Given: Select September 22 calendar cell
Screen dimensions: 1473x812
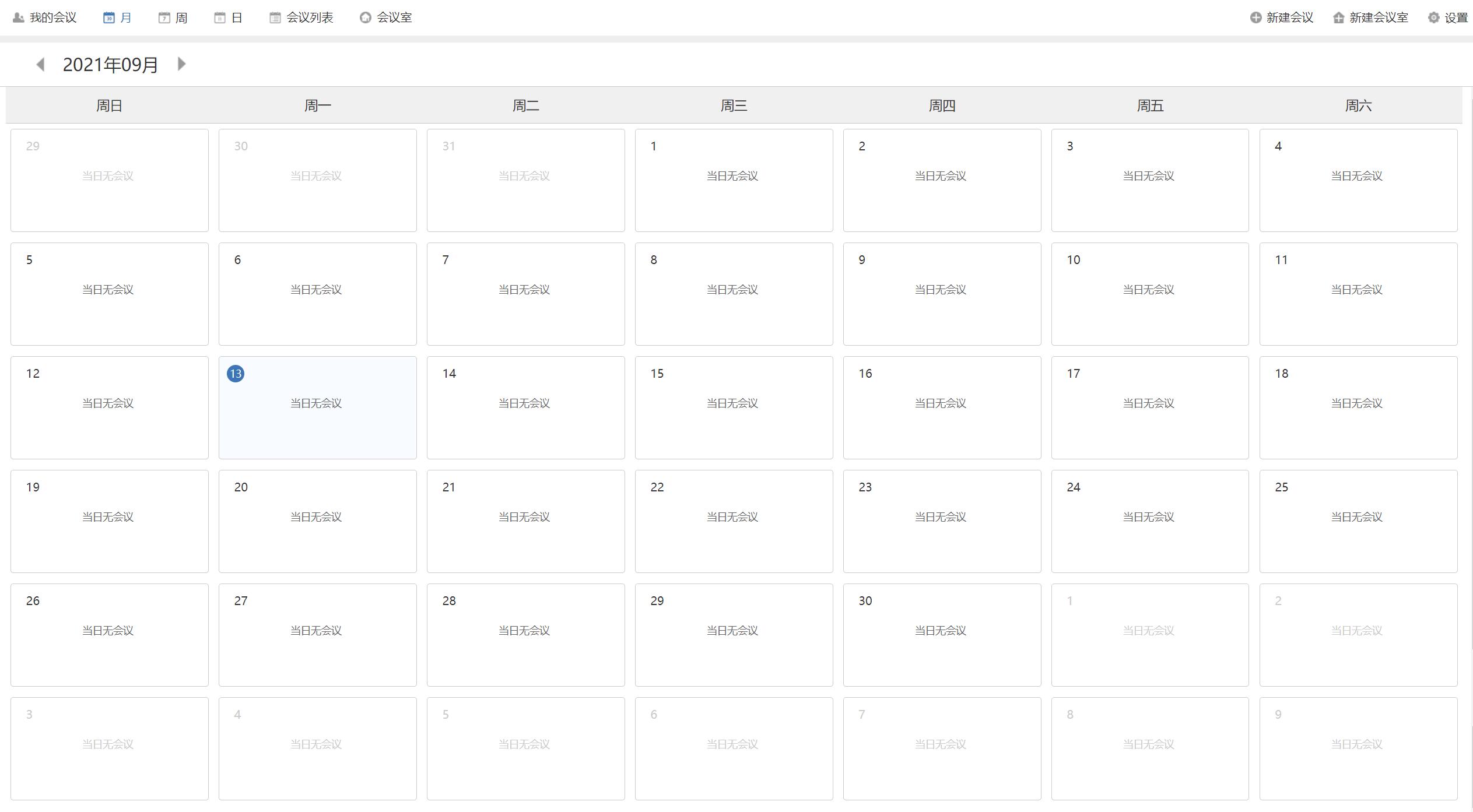Looking at the screenshot, I should [x=734, y=521].
